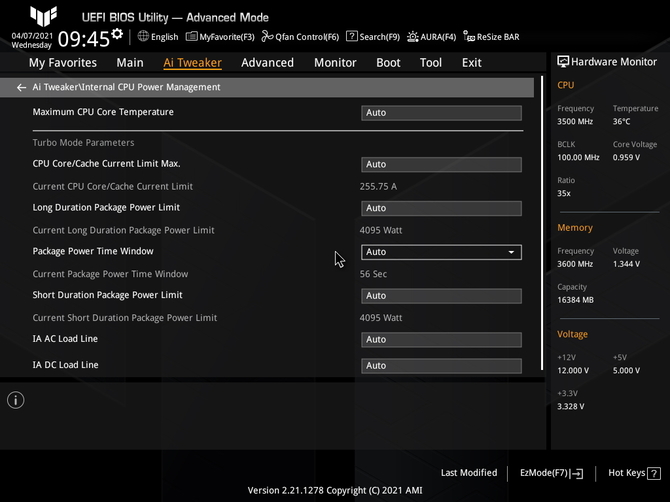
Task: Click the 56 Sec time window value
Action: [373, 274]
